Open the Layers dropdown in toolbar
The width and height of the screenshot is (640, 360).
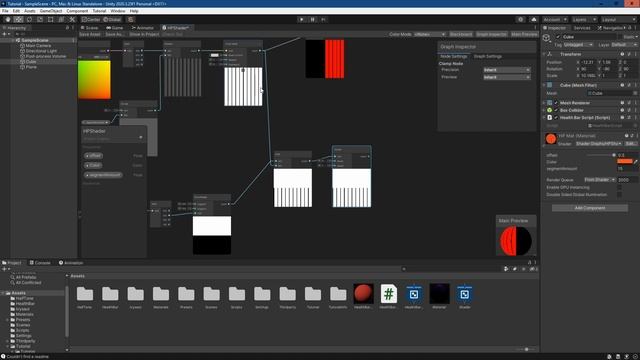tap(584, 20)
